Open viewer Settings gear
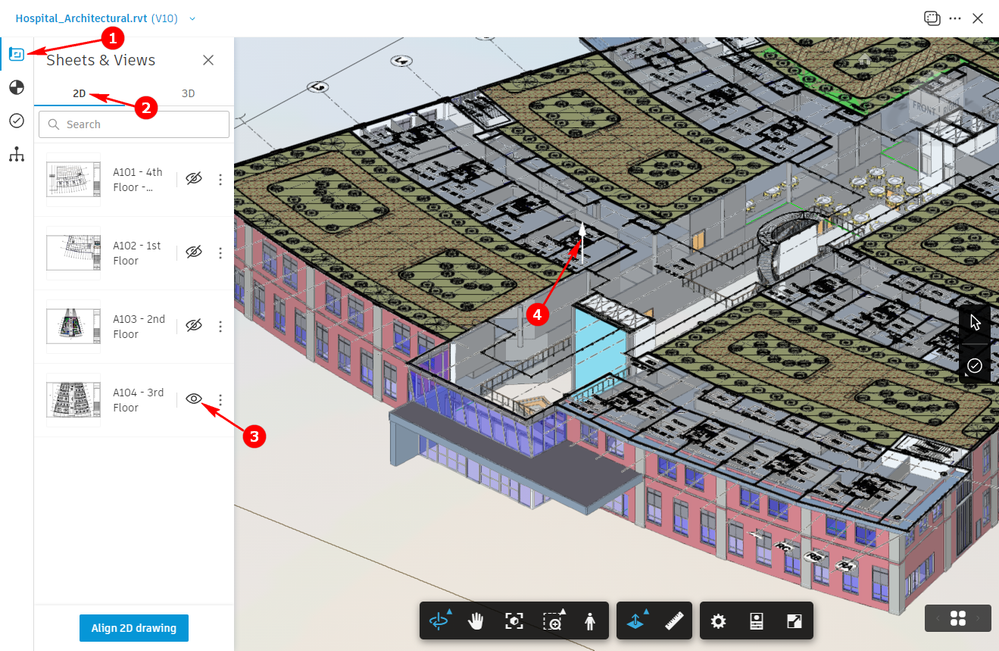Image resolution: width=999 pixels, height=651 pixels. point(718,621)
